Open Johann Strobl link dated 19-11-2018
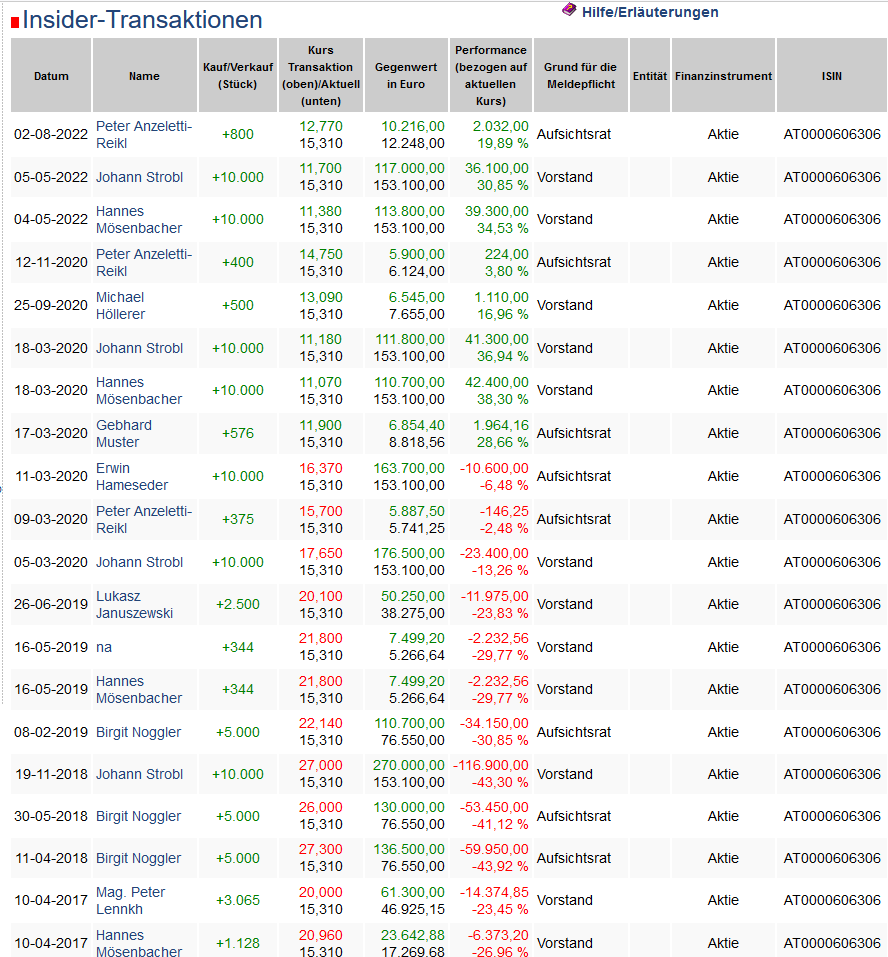Screen dimensions: 888x957 pos(139,774)
